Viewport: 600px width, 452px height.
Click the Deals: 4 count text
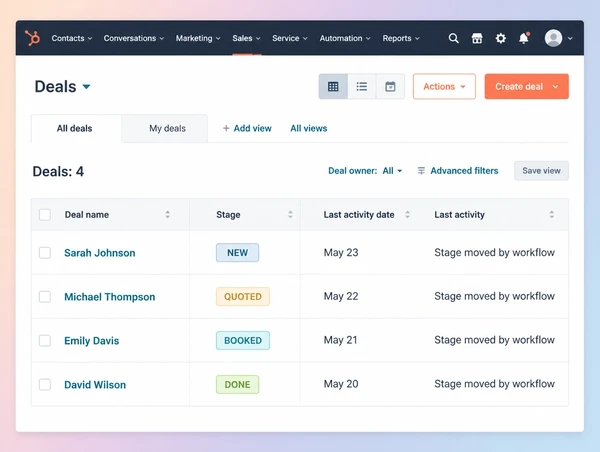[x=58, y=171]
